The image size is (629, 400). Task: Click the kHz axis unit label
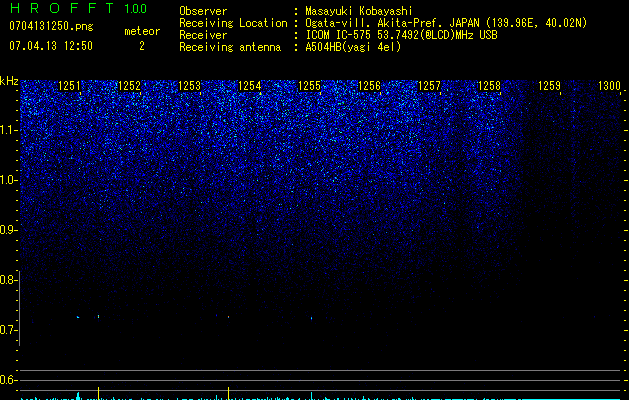coord(9,81)
